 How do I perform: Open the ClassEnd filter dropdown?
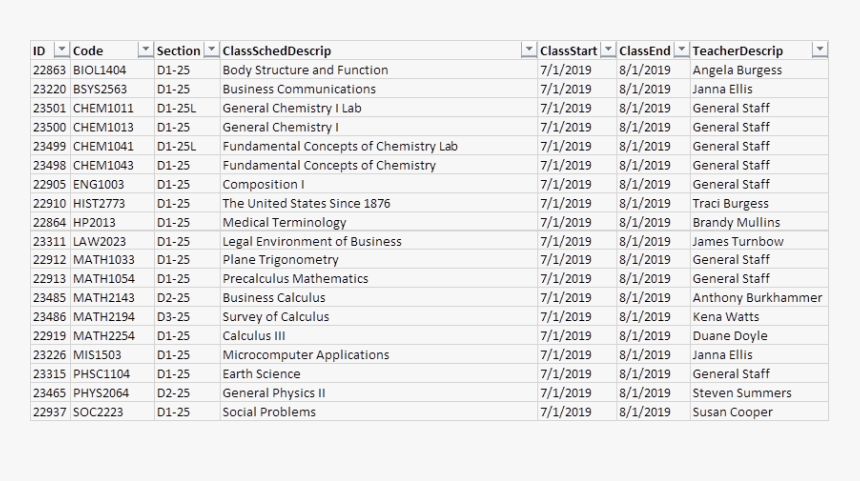tap(682, 50)
